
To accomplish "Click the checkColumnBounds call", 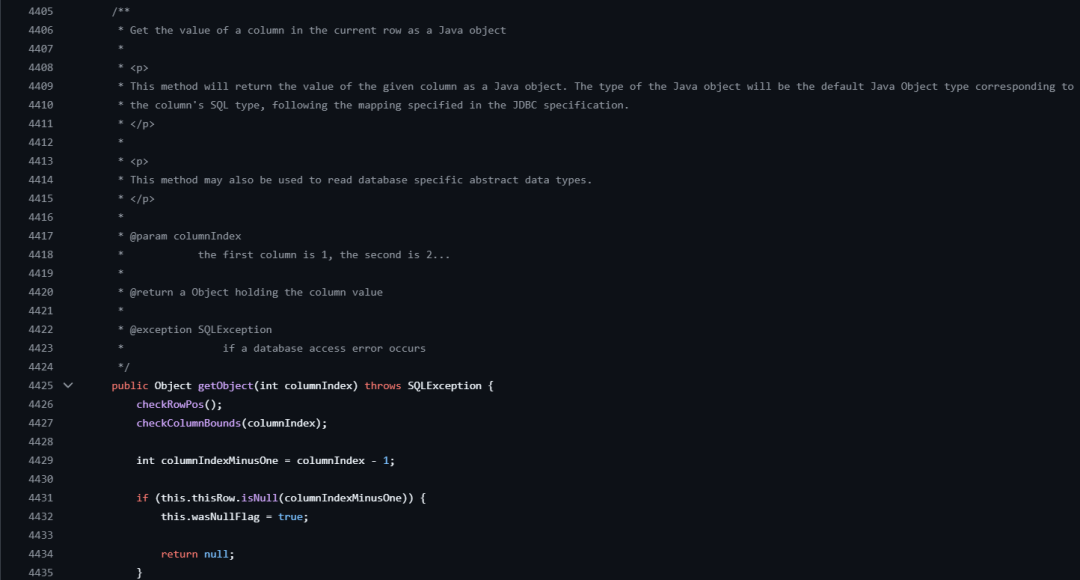I will tap(188, 423).
